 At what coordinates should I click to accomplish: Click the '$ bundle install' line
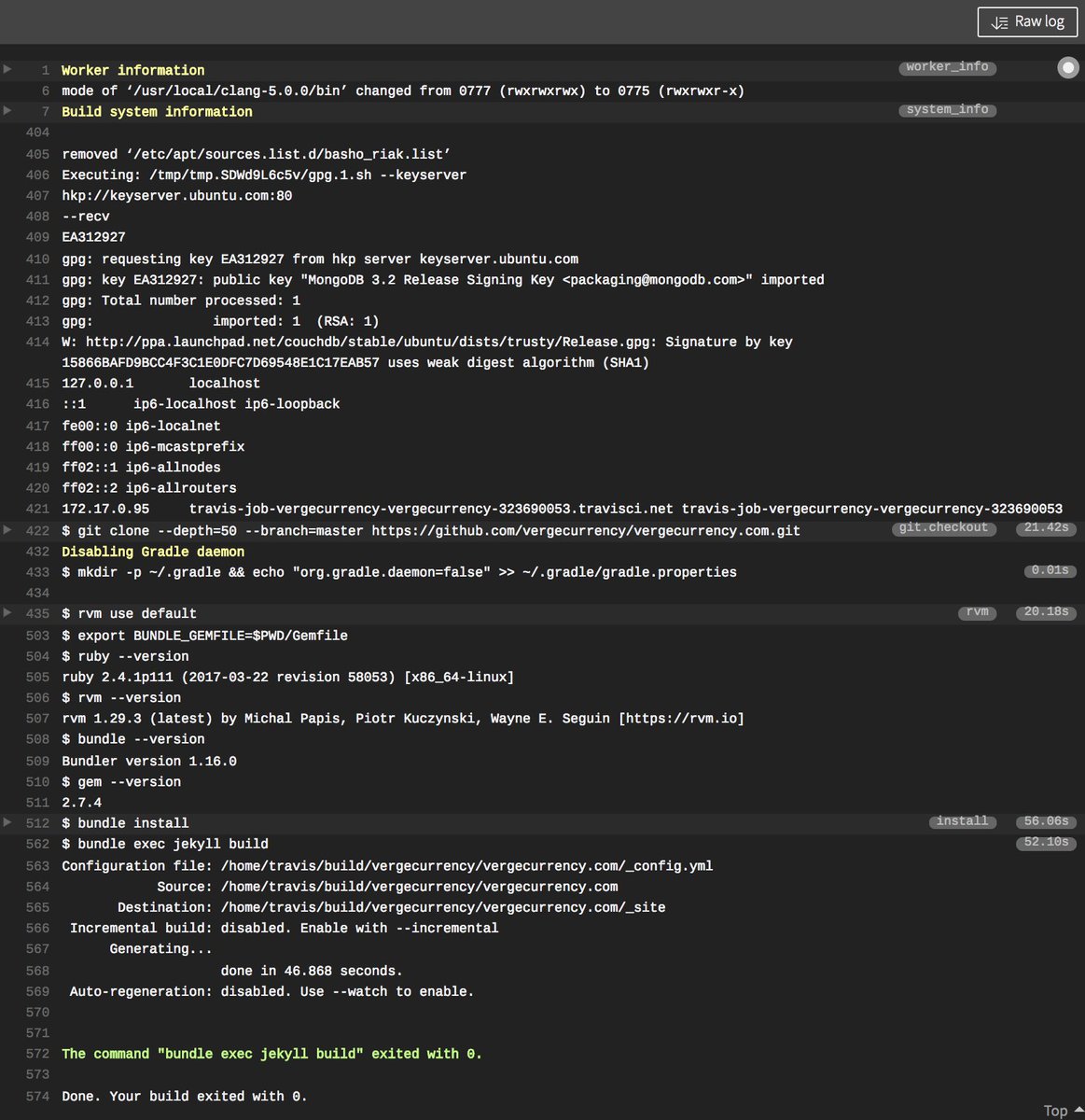(125, 822)
